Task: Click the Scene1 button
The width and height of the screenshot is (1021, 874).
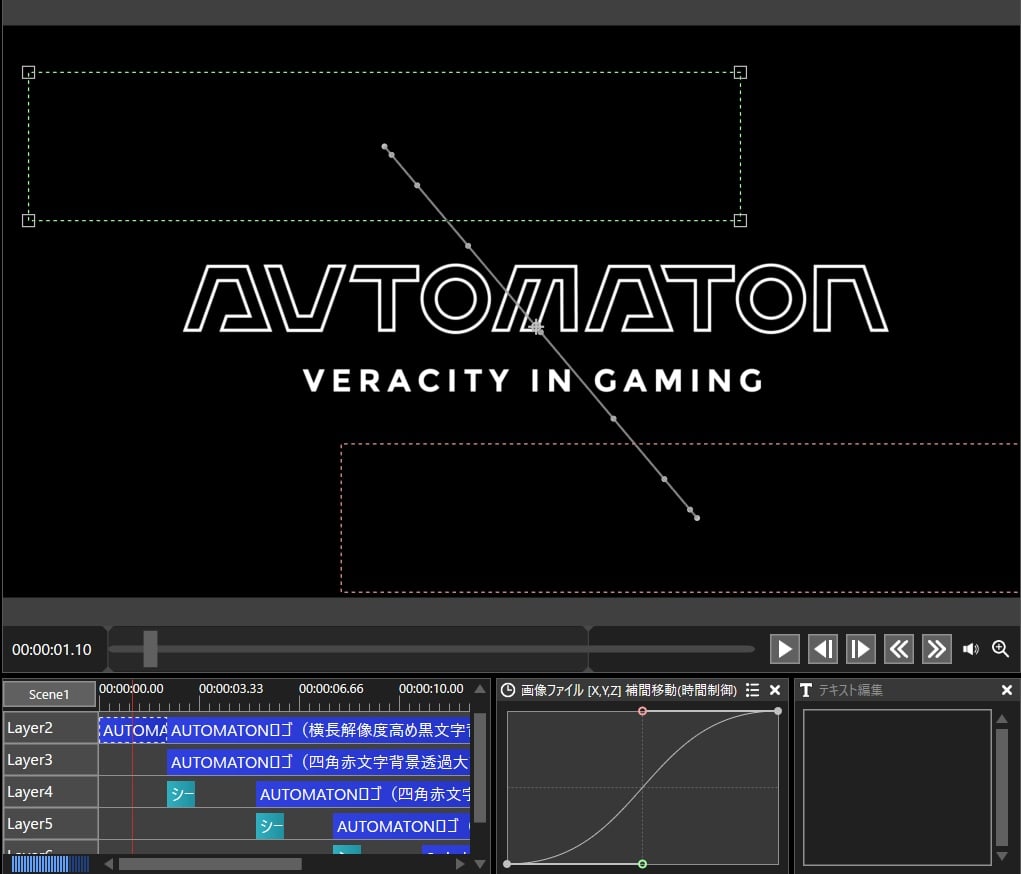Action: 49,694
